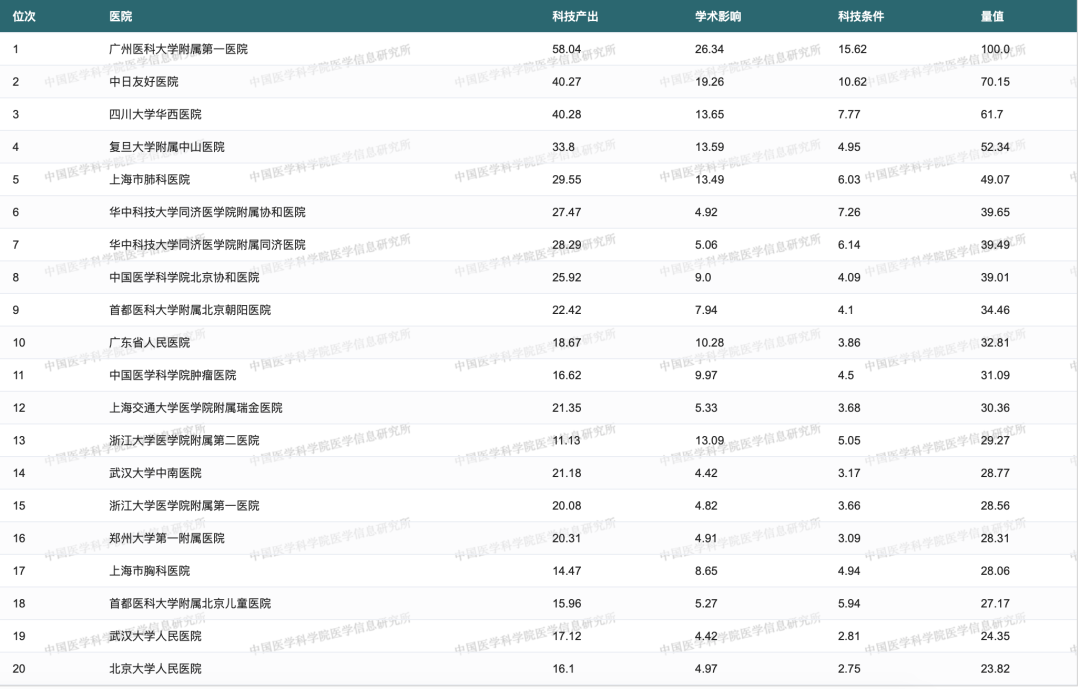Click 科技产出 value 11.13

tap(566, 440)
